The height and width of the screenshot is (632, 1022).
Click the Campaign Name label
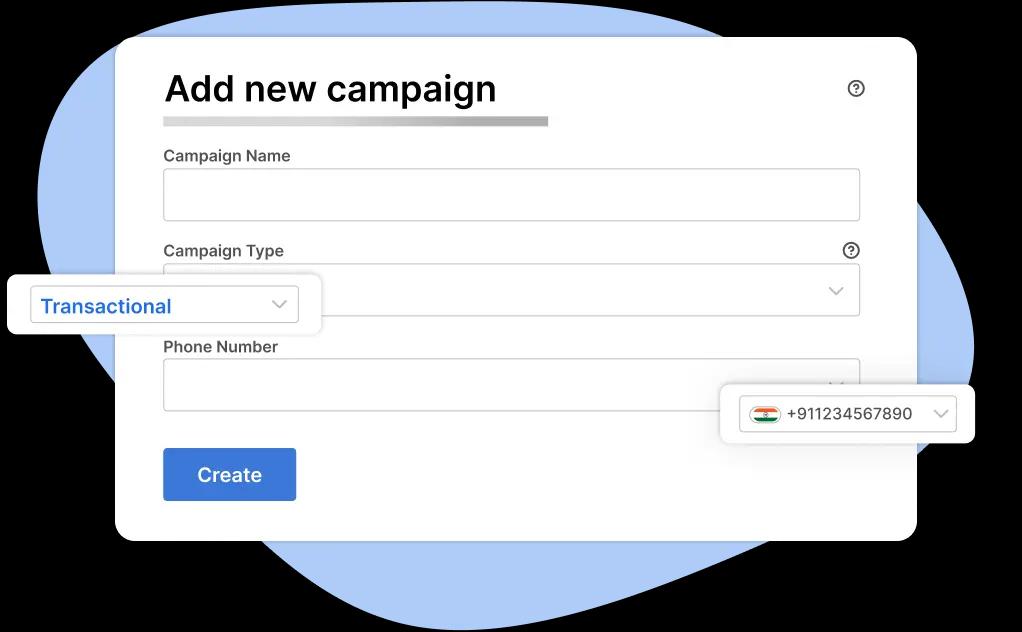[227, 156]
